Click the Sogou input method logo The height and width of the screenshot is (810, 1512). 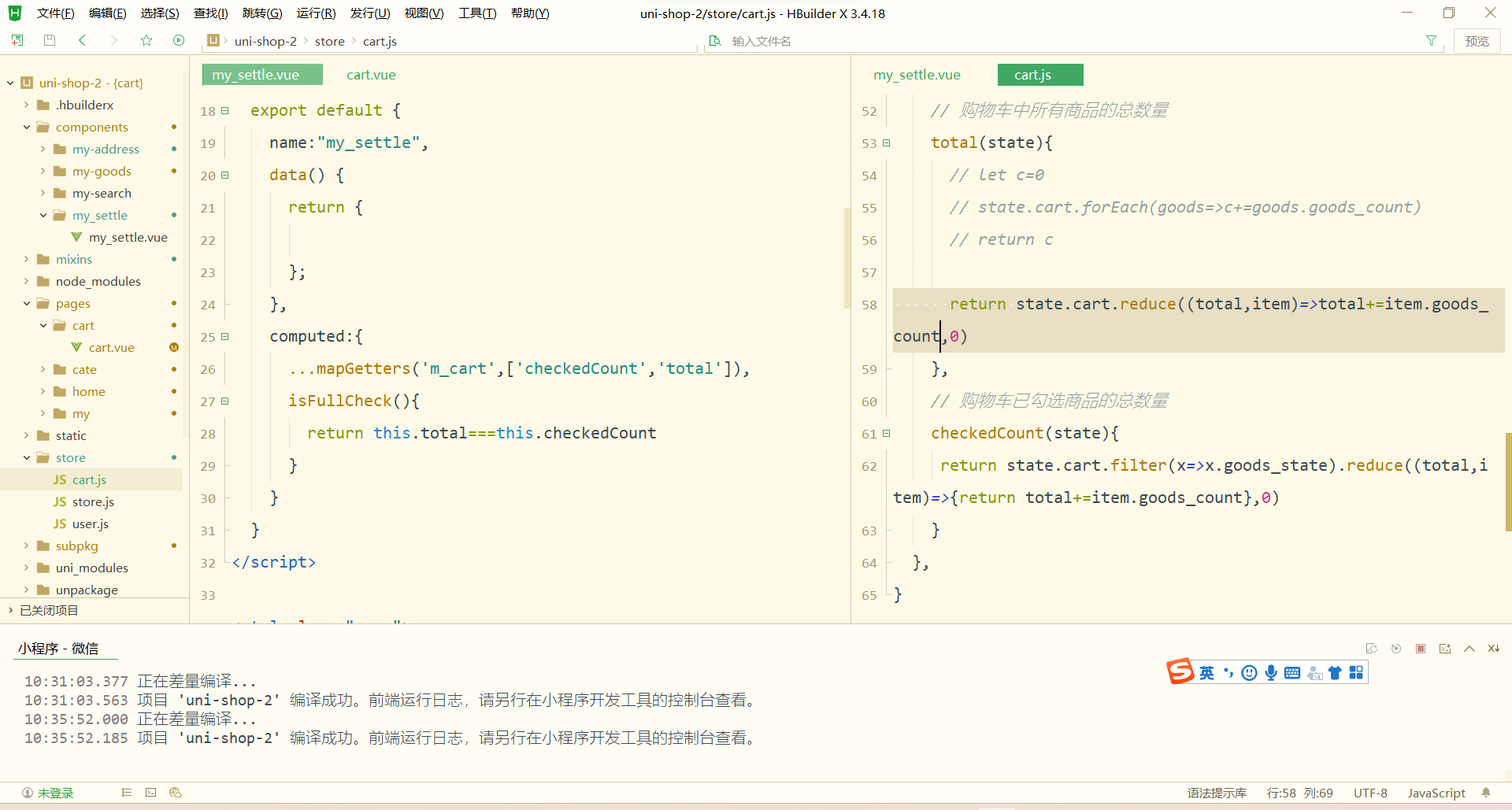coord(1180,671)
